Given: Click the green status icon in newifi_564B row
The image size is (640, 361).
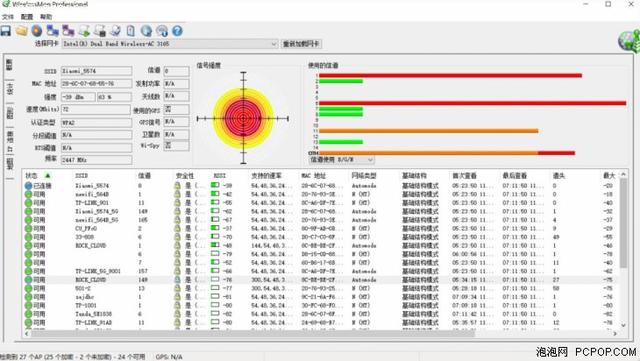Looking at the screenshot, I should coord(28,194).
